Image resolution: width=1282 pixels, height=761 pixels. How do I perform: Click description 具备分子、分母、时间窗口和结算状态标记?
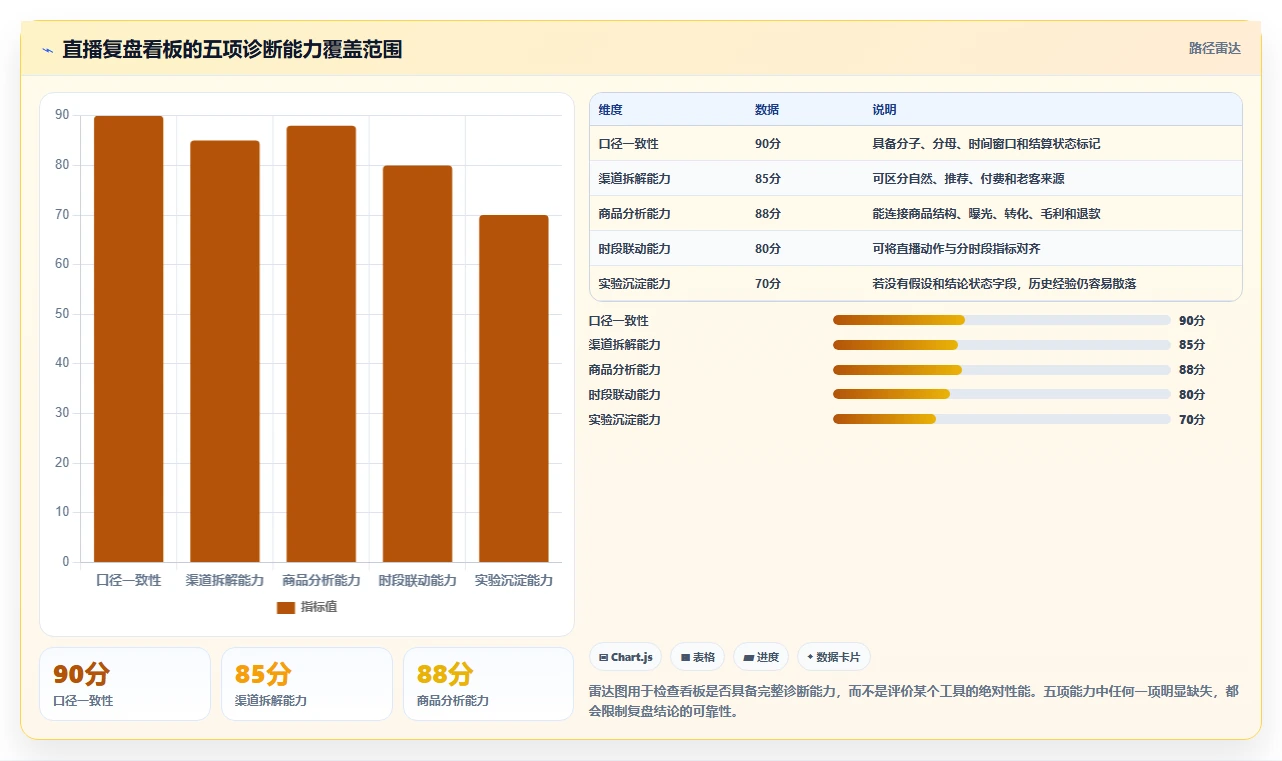pos(986,144)
